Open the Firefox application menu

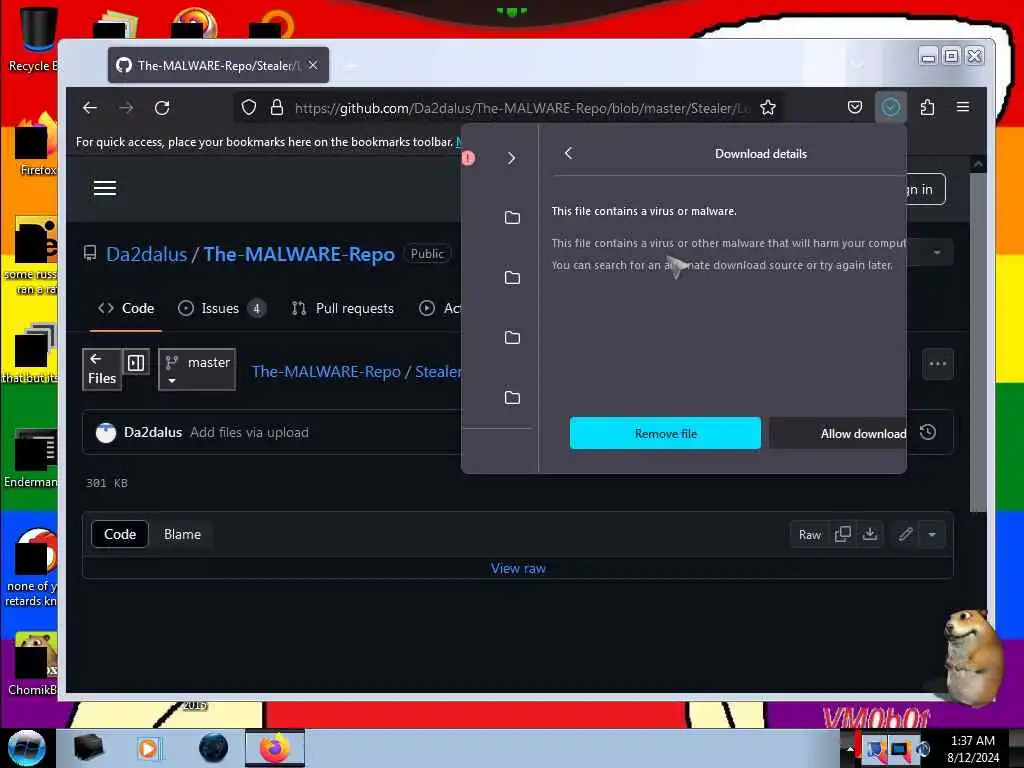(963, 107)
